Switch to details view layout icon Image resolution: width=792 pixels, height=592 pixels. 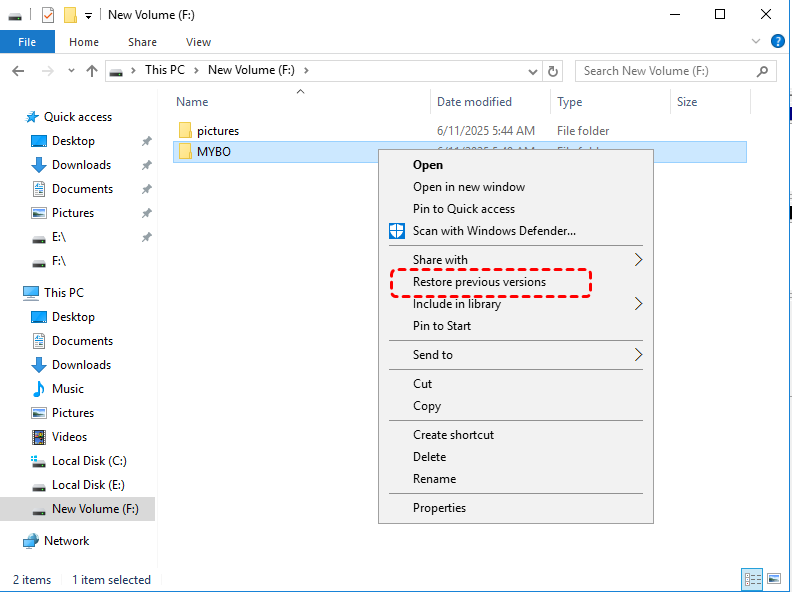coord(752,579)
